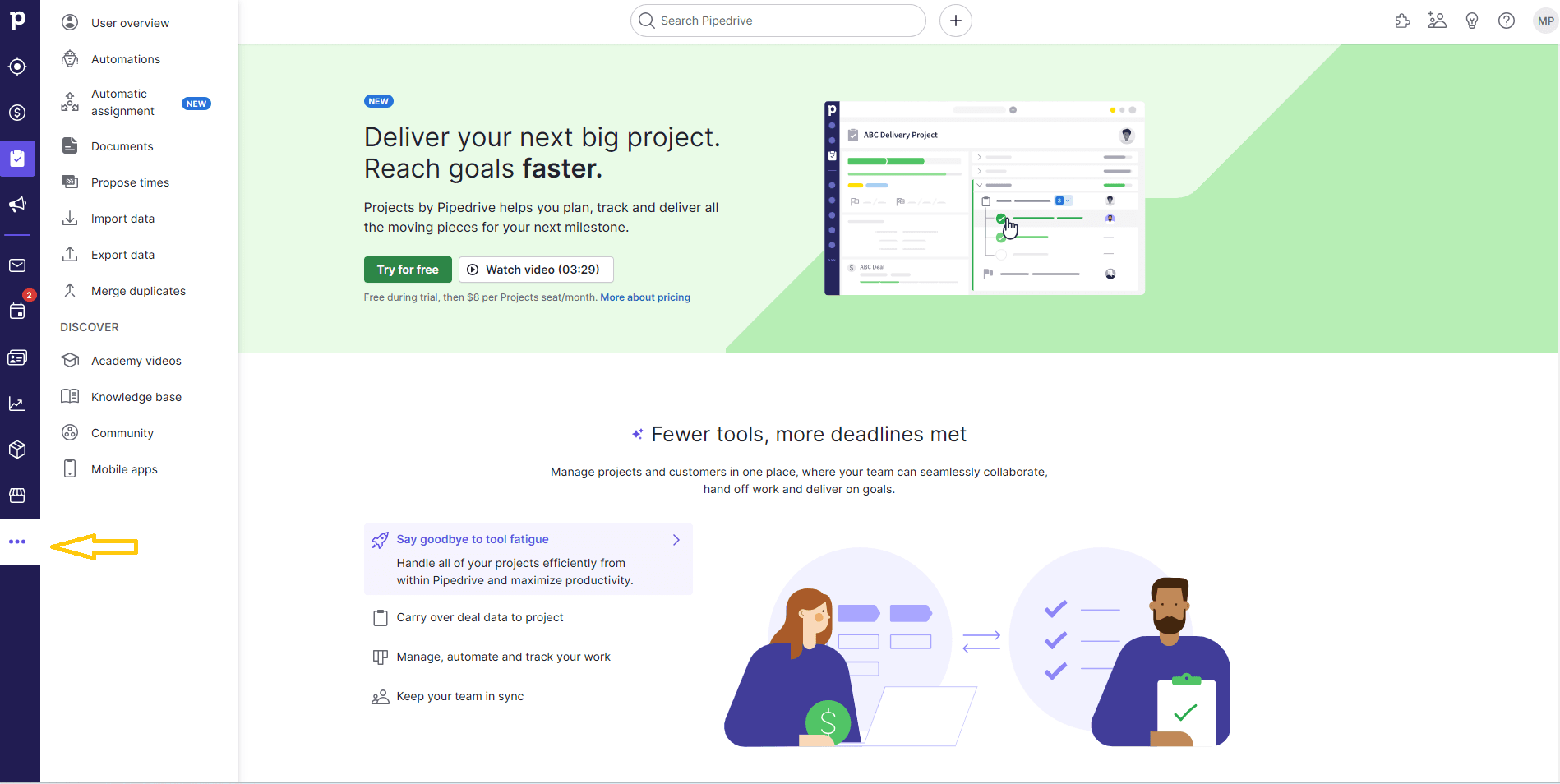Open Projects clipboard icon in sidebar

pyautogui.click(x=17, y=159)
